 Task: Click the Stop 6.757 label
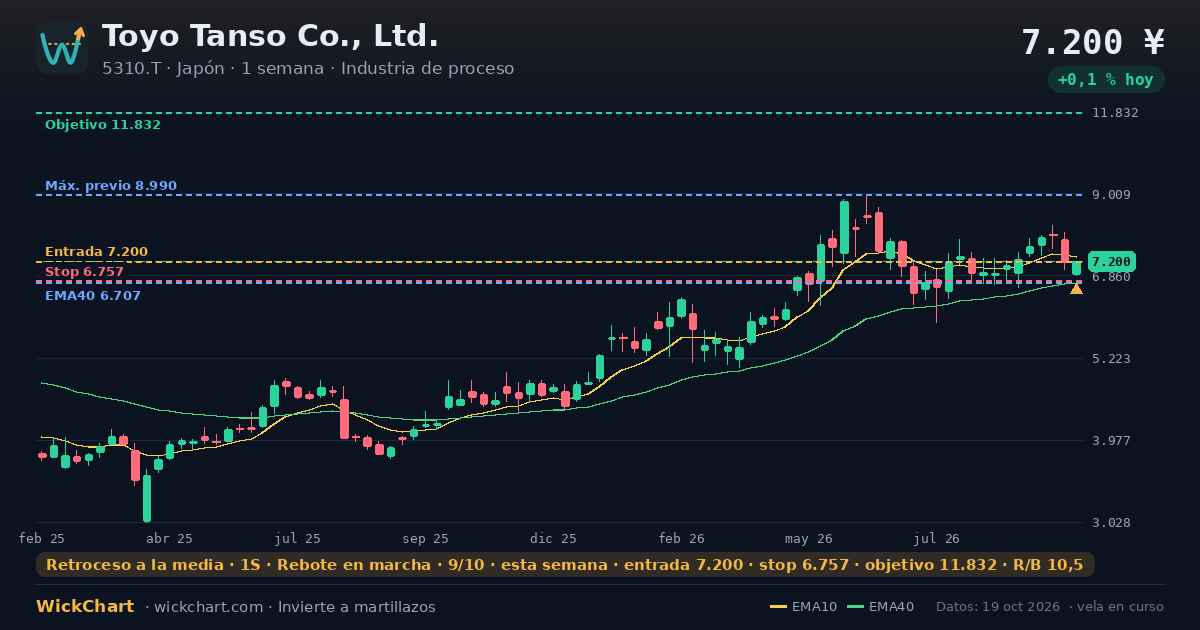pos(84,272)
